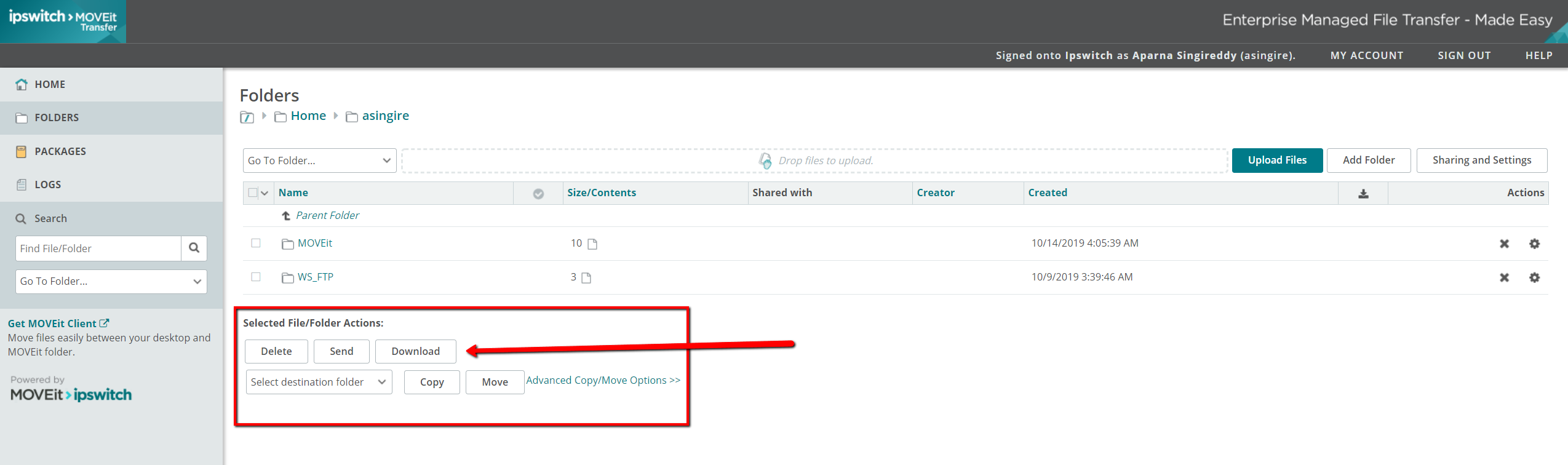Click the root folder icon in breadcrumb
The height and width of the screenshot is (465, 1568).
[247, 116]
